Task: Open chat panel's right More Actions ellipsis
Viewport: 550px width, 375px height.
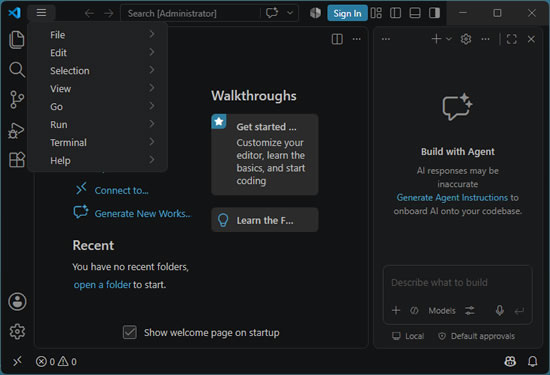Action: coord(485,39)
